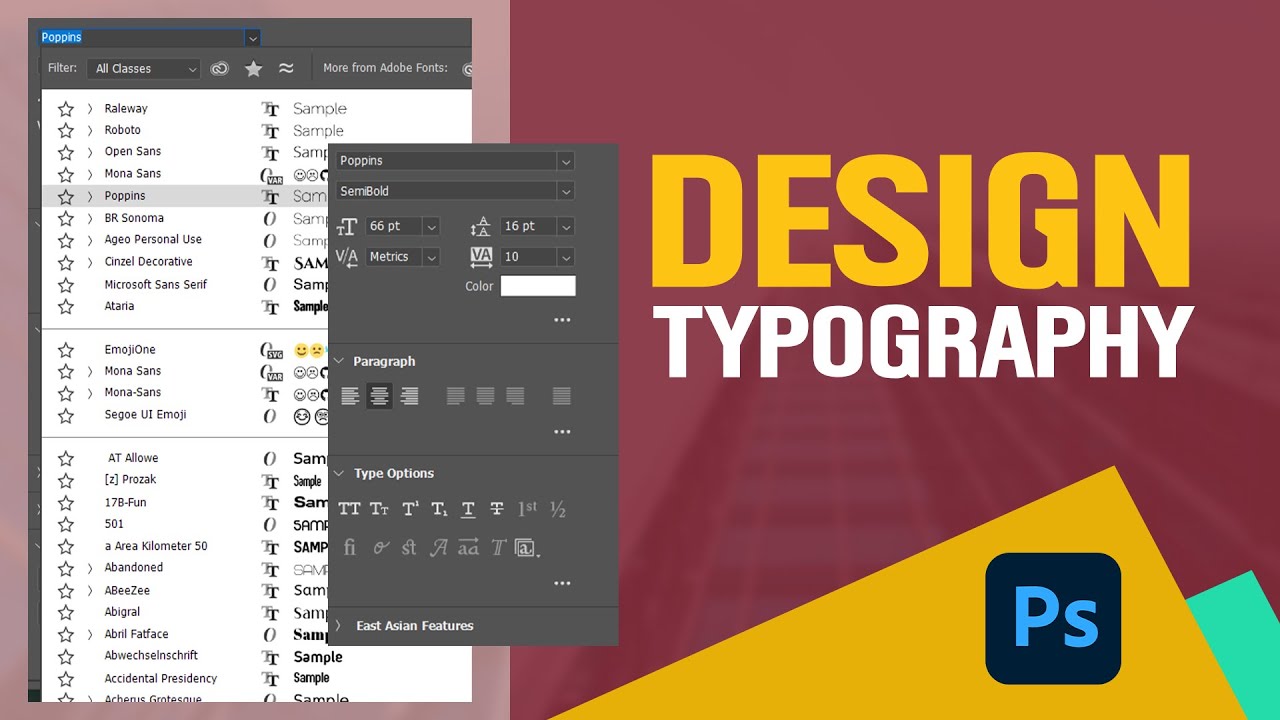
Task: Expand the Abril Fatface font family
Action: click(x=90, y=634)
